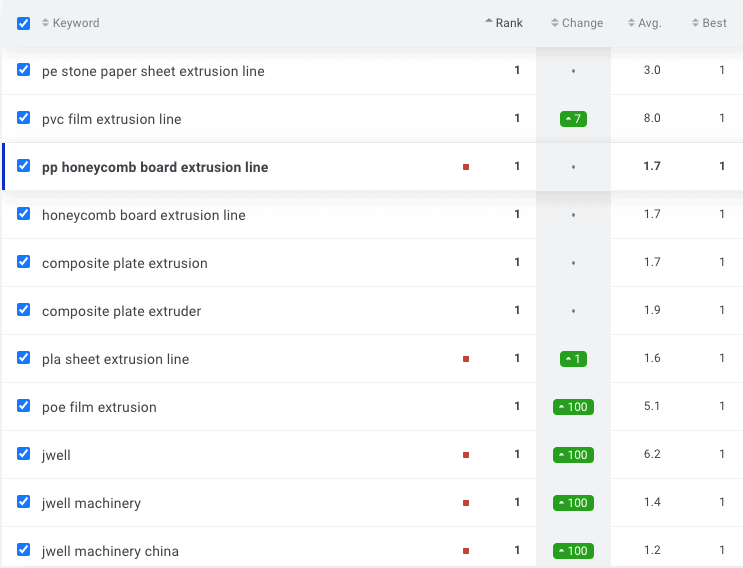Open keyword honeycomb board extrusion line
743x568 pixels.
143,215
